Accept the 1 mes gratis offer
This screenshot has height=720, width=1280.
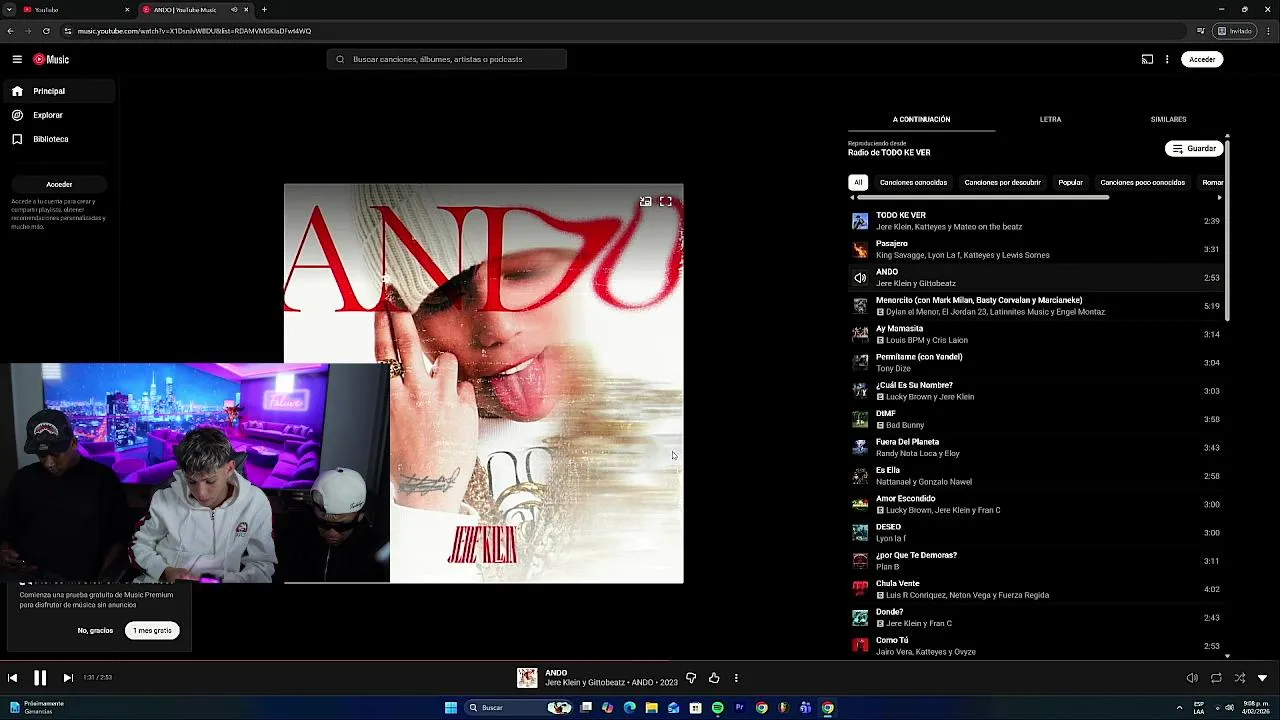pyautogui.click(x=152, y=631)
